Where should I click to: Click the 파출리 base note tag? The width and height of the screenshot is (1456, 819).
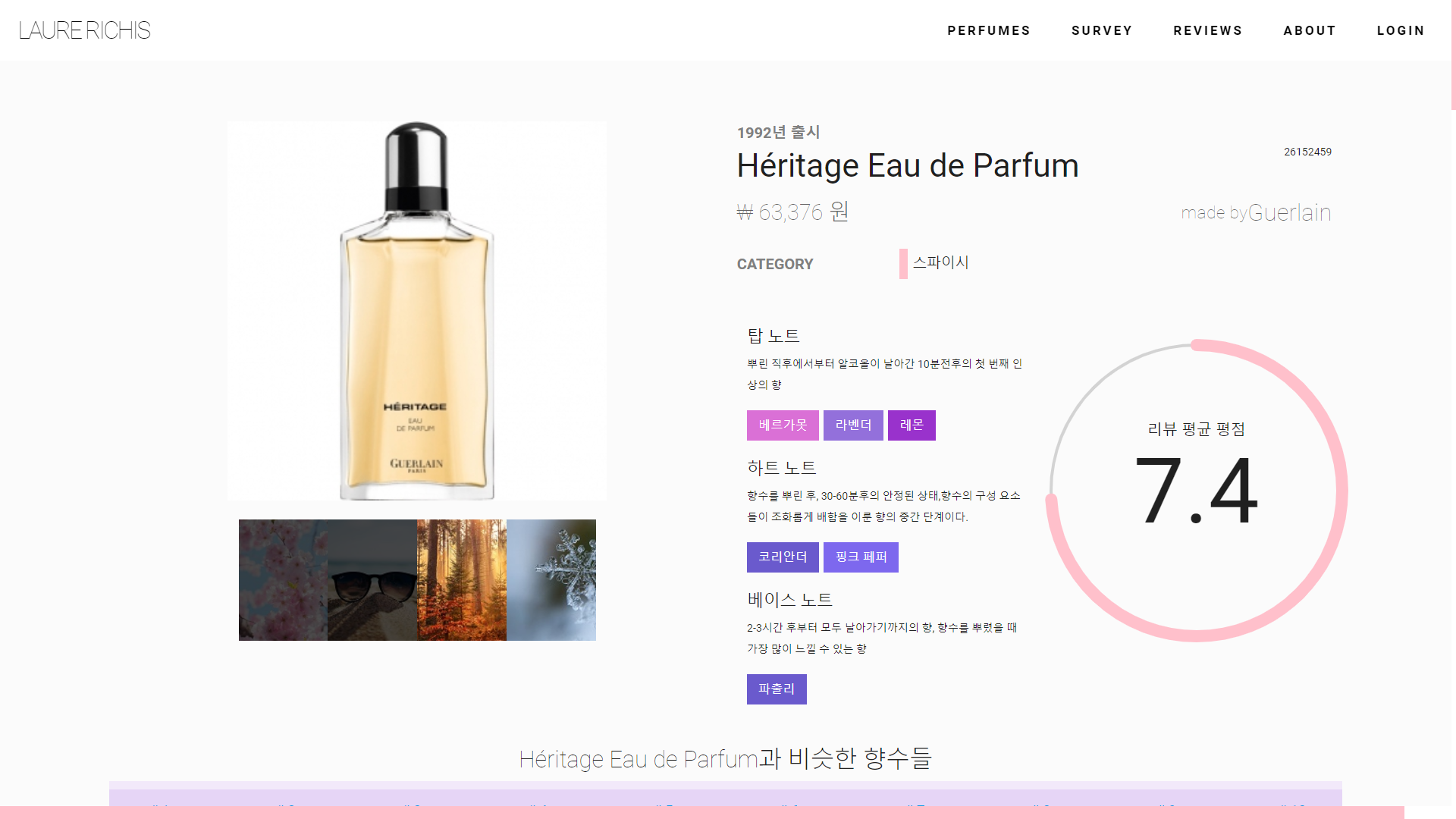(777, 689)
